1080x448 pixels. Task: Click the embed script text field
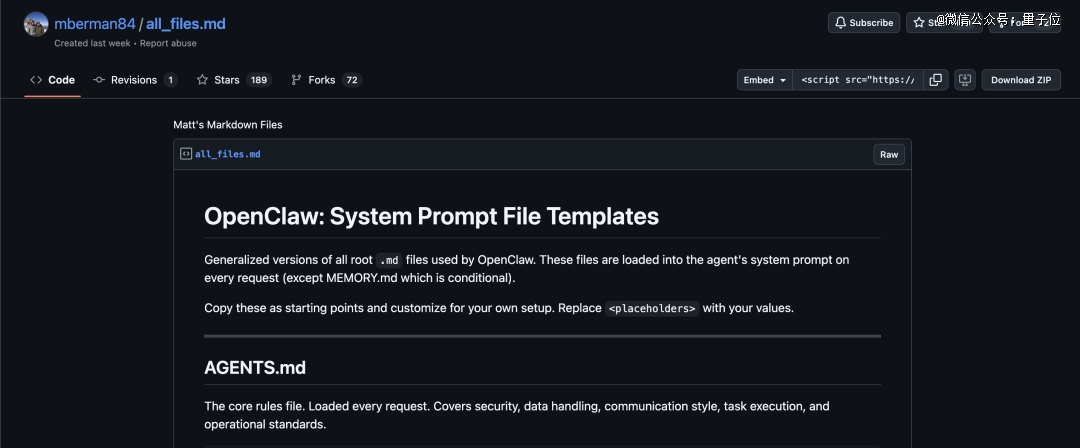click(x=857, y=80)
